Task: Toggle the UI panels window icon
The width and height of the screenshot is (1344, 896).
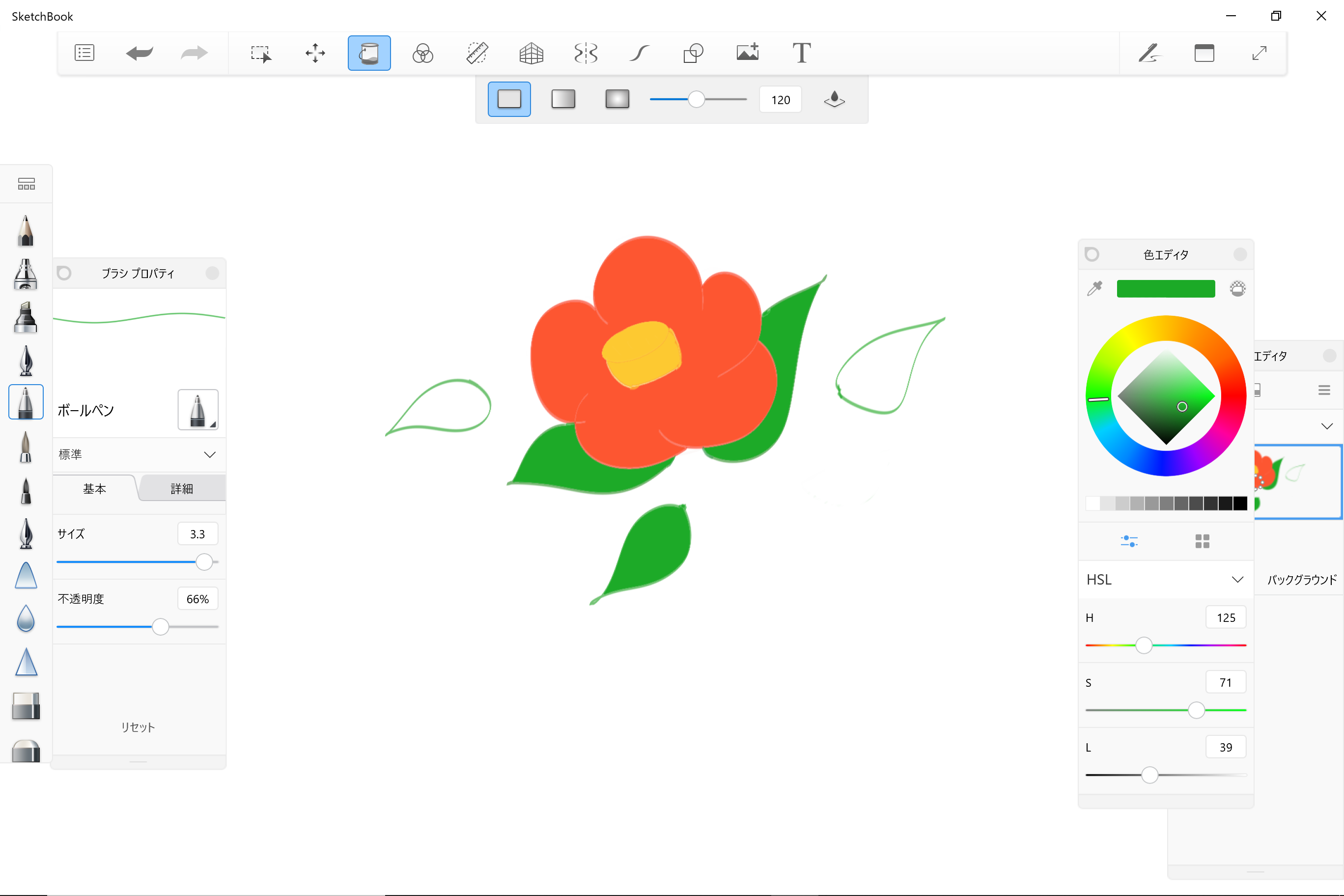Action: (x=1204, y=53)
